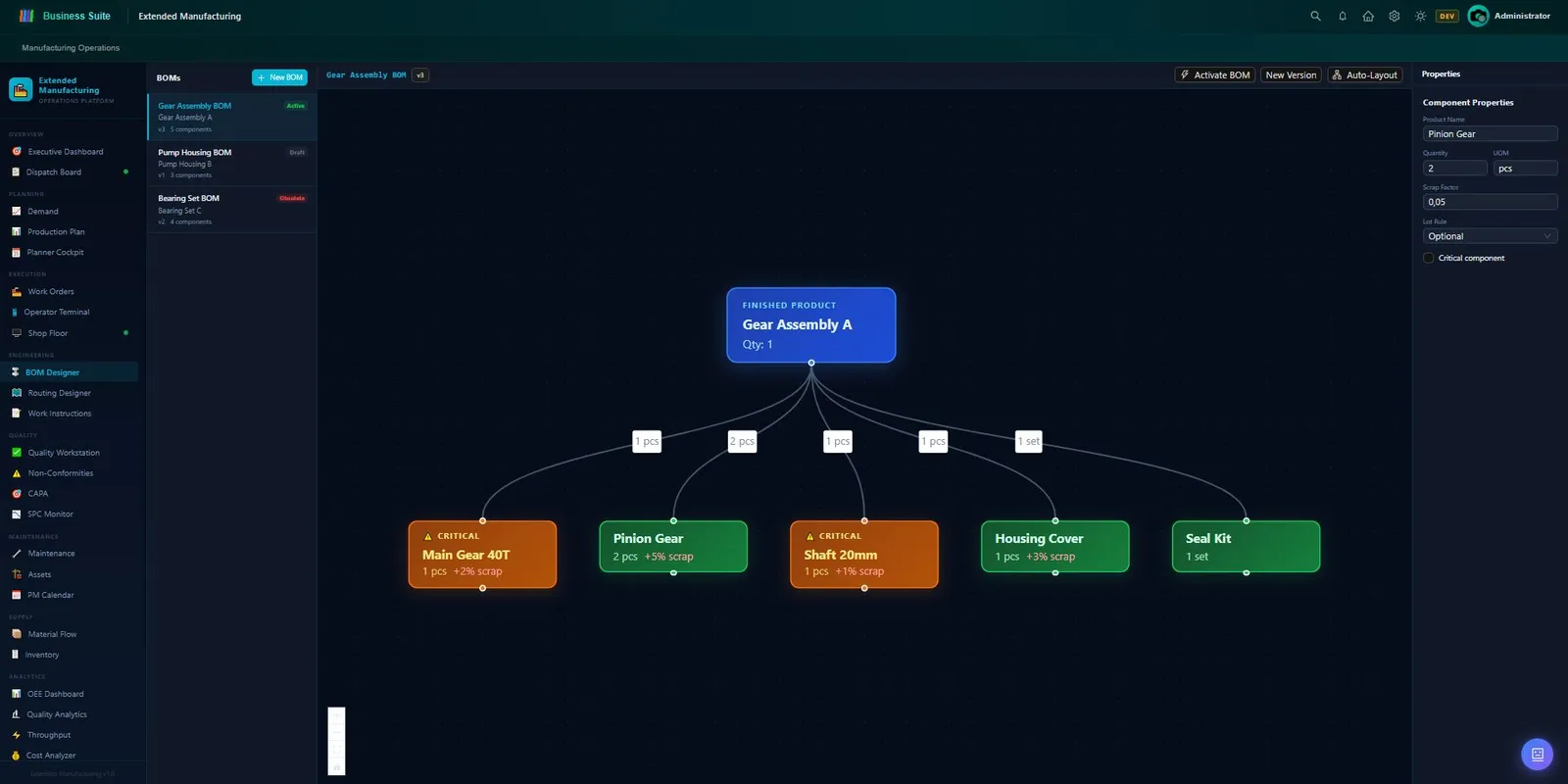Image resolution: width=1568 pixels, height=784 pixels.
Task: Open Executive Dashboard from sidebar
Action: [66, 152]
